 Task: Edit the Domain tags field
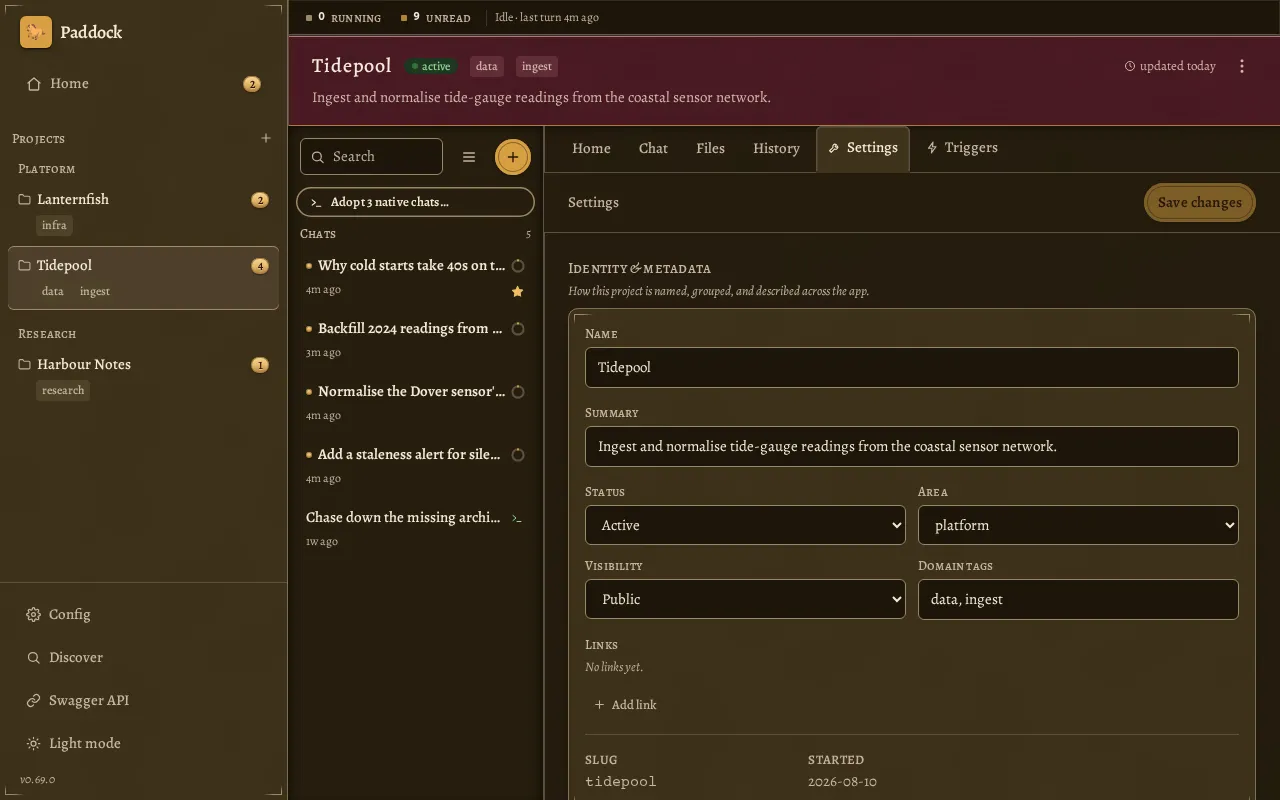point(1078,599)
